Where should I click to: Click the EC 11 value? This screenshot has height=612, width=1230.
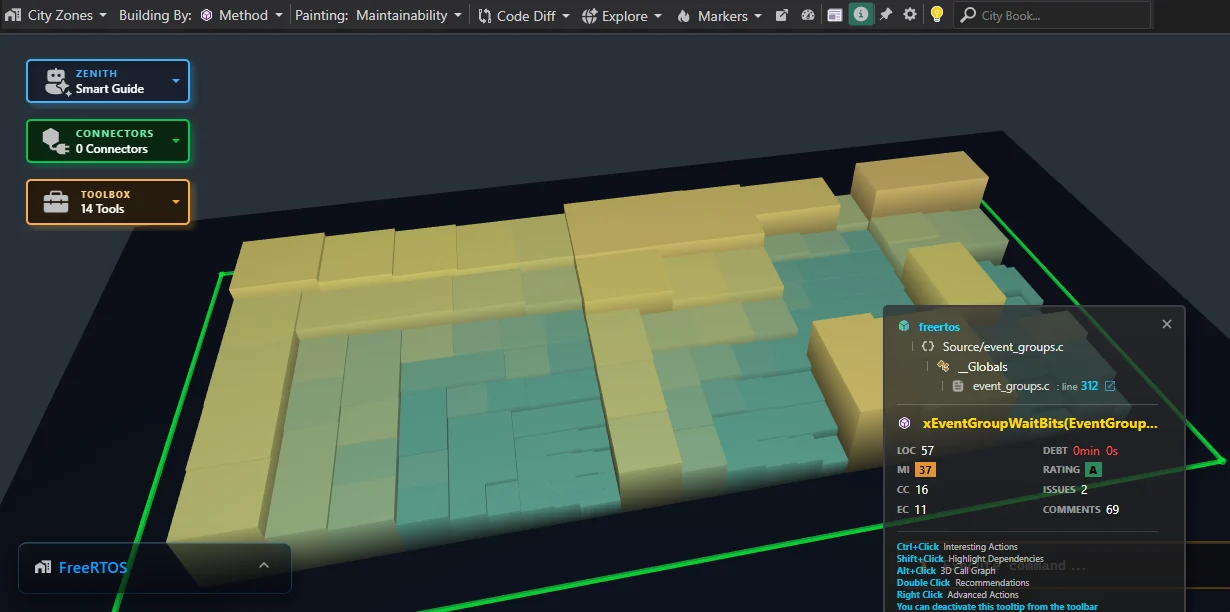(920, 510)
